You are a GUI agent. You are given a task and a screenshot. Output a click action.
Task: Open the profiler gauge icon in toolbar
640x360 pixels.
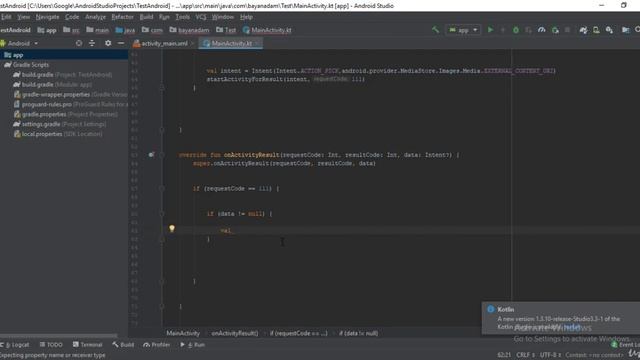[x=542, y=30]
